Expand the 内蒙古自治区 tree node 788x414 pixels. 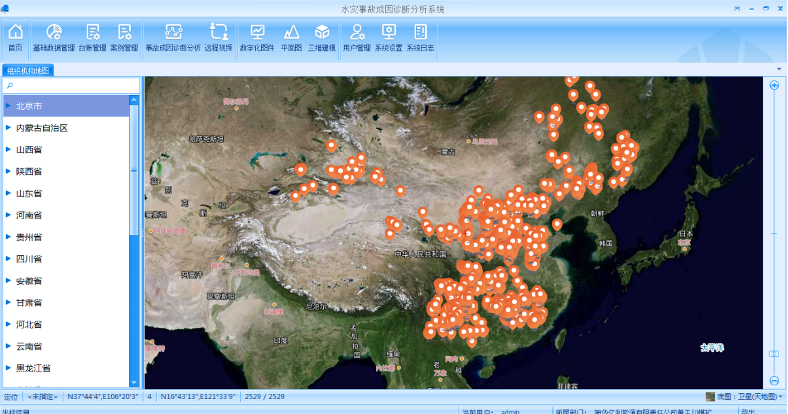[8, 127]
